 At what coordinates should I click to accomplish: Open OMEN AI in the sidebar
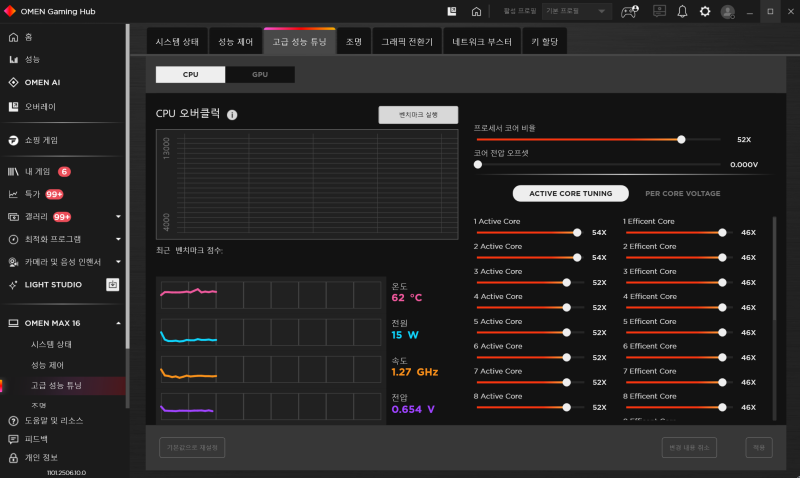pos(34,82)
